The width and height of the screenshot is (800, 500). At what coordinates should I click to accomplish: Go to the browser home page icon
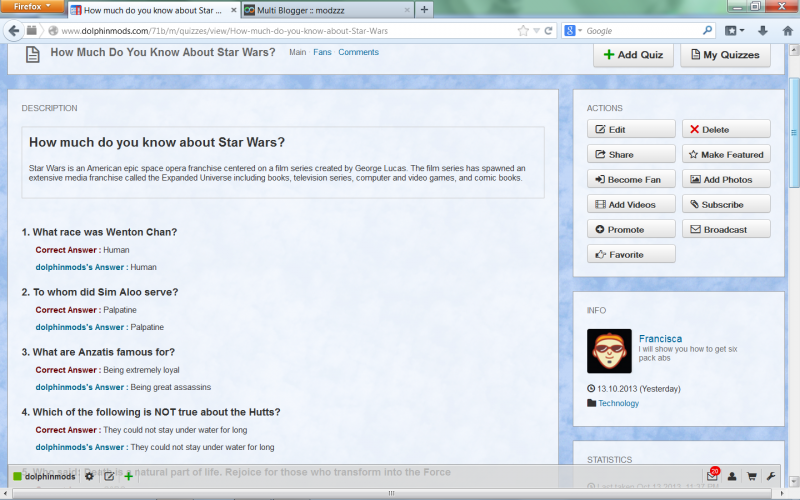click(x=787, y=31)
